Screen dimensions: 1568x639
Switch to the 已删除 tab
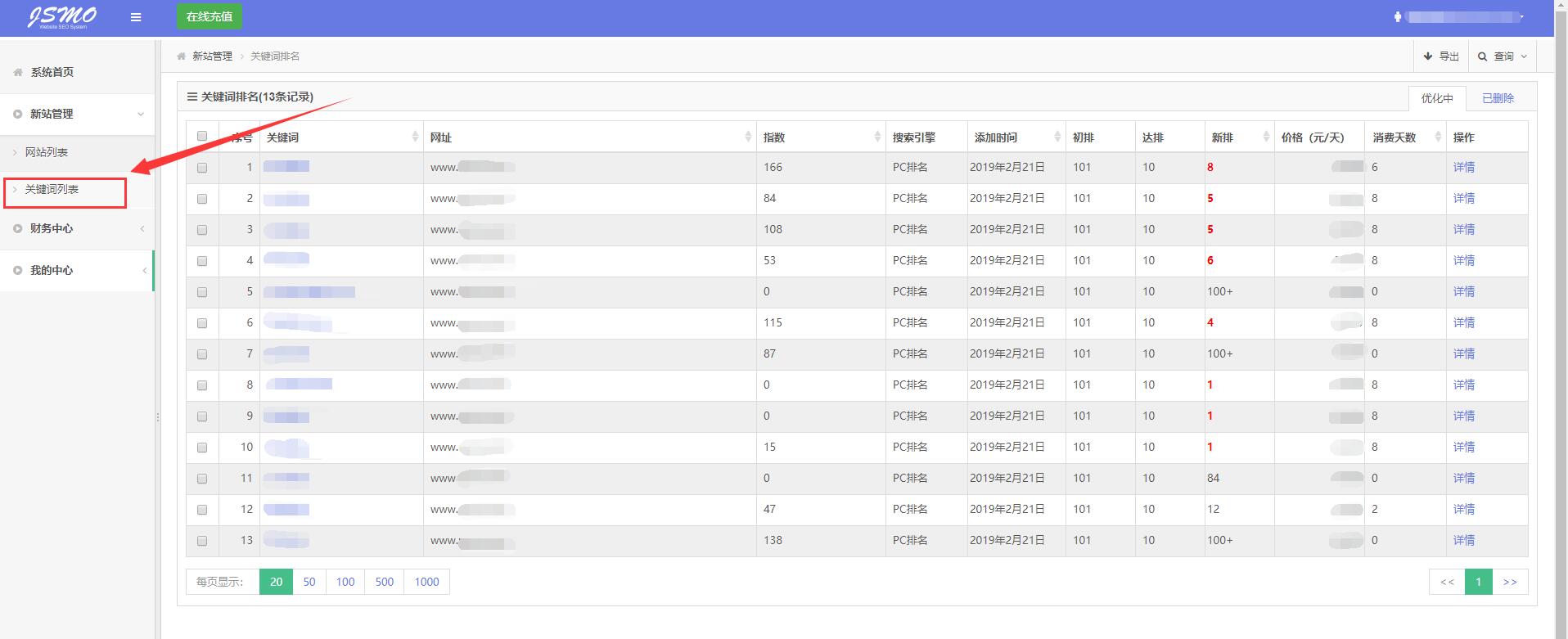coord(1498,98)
